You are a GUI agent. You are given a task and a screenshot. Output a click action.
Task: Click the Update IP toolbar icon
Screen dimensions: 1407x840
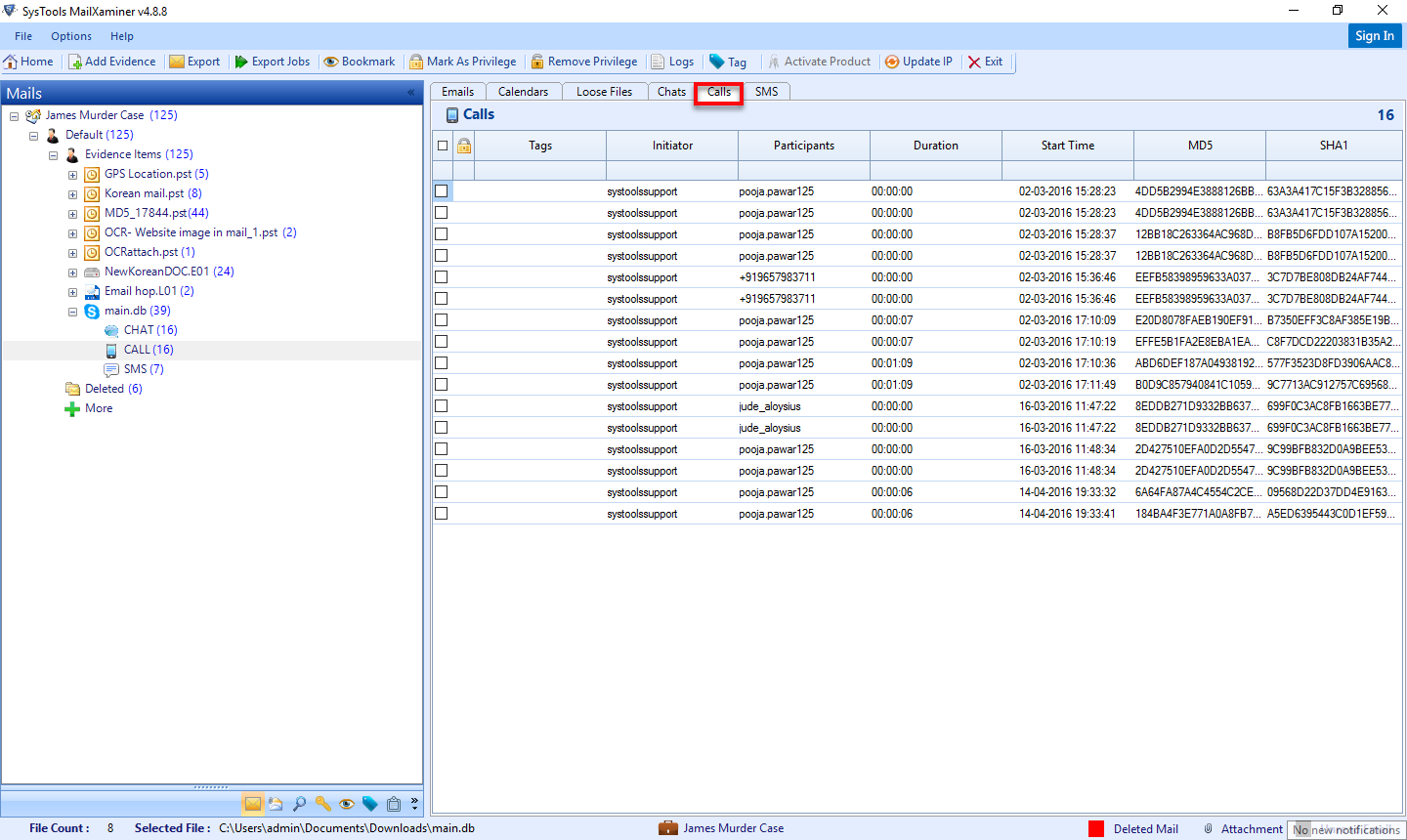[917, 61]
